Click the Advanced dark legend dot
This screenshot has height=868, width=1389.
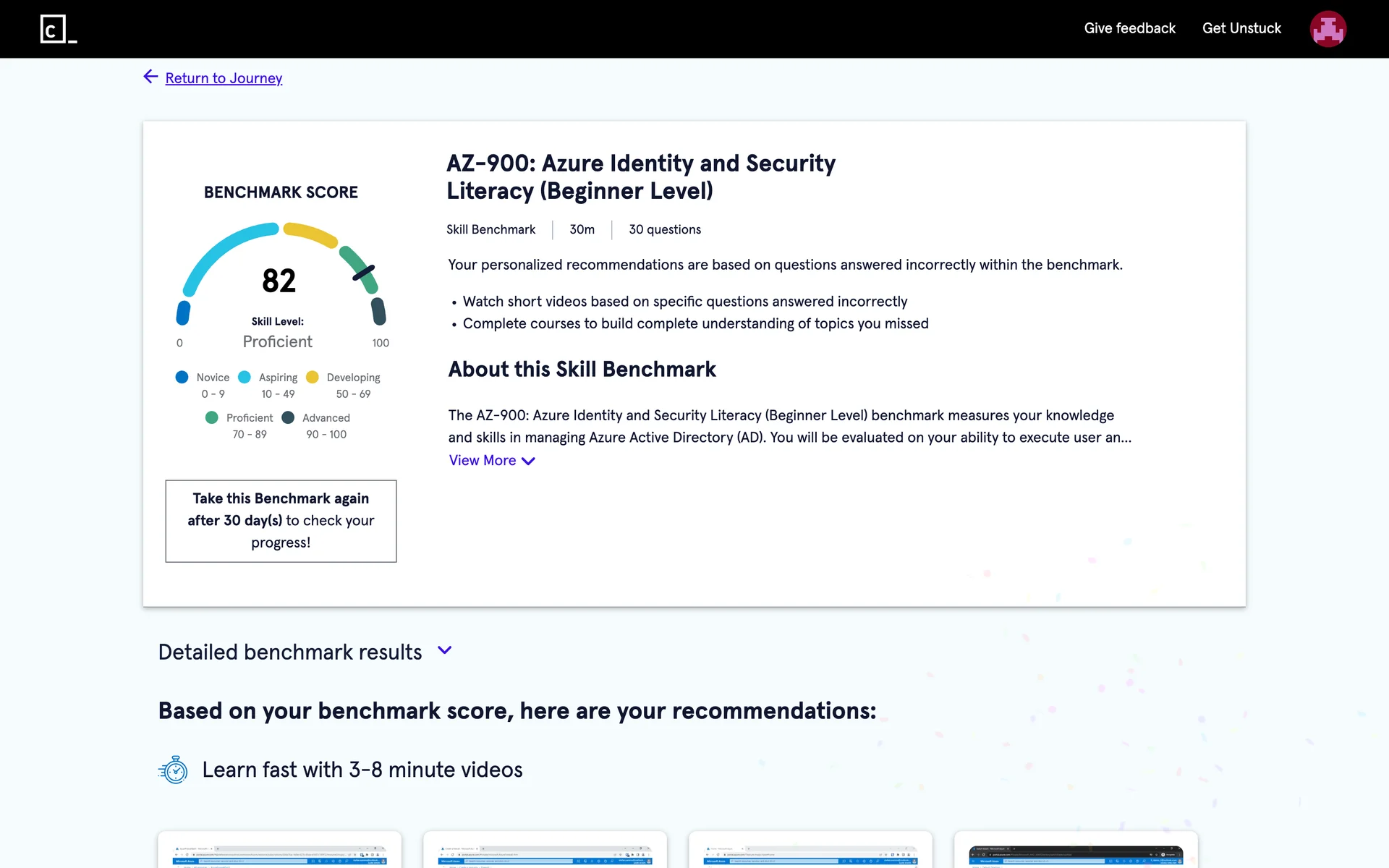[288, 417]
